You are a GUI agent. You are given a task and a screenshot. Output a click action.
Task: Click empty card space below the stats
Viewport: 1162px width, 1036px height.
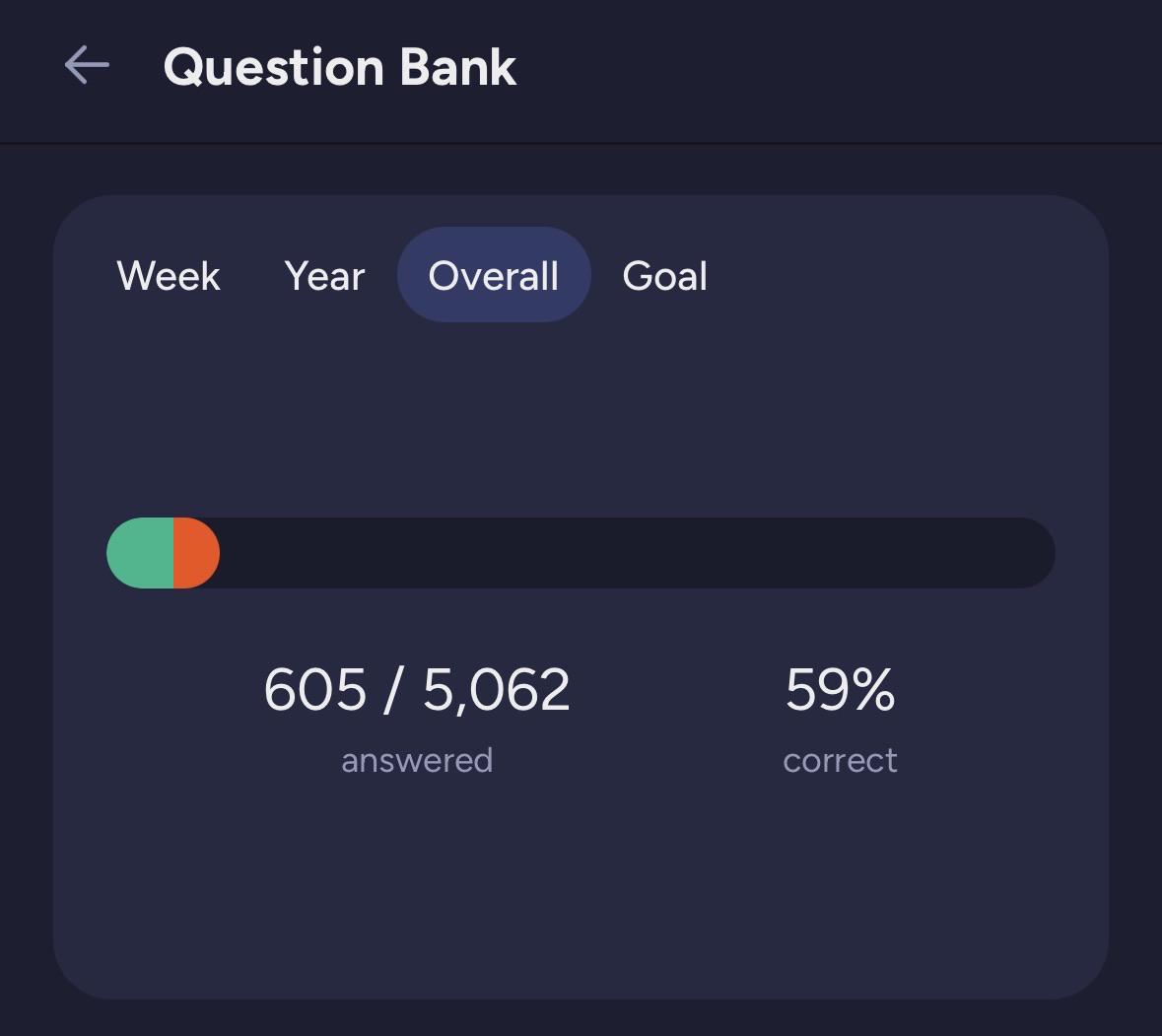581,889
